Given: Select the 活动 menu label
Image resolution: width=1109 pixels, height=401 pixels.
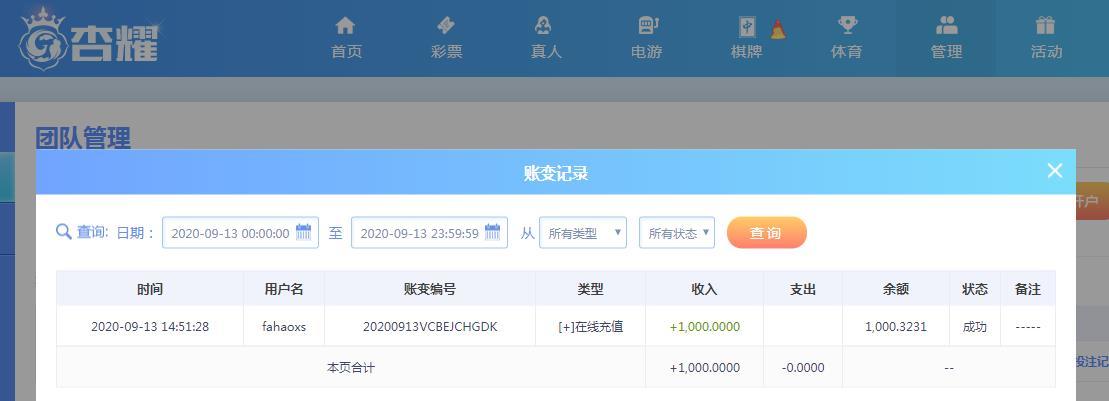Looking at the screenshot, I should click(x=1046, y=52).
